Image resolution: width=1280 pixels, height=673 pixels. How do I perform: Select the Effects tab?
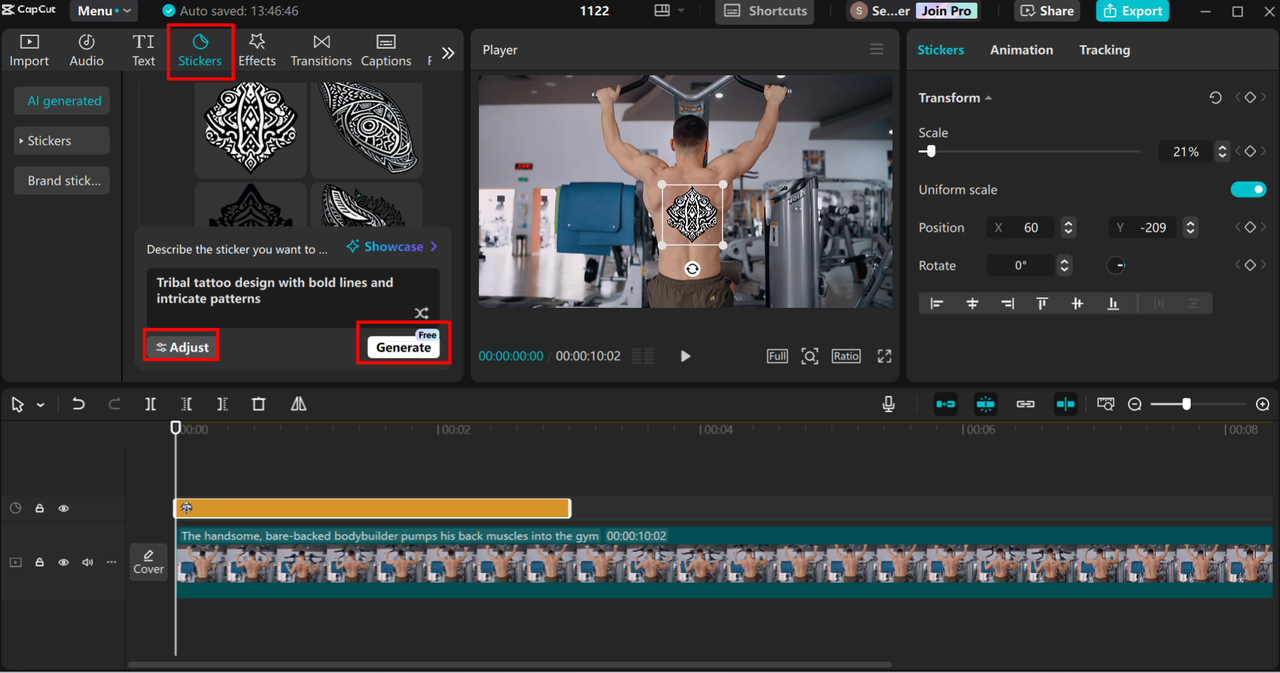257,51
